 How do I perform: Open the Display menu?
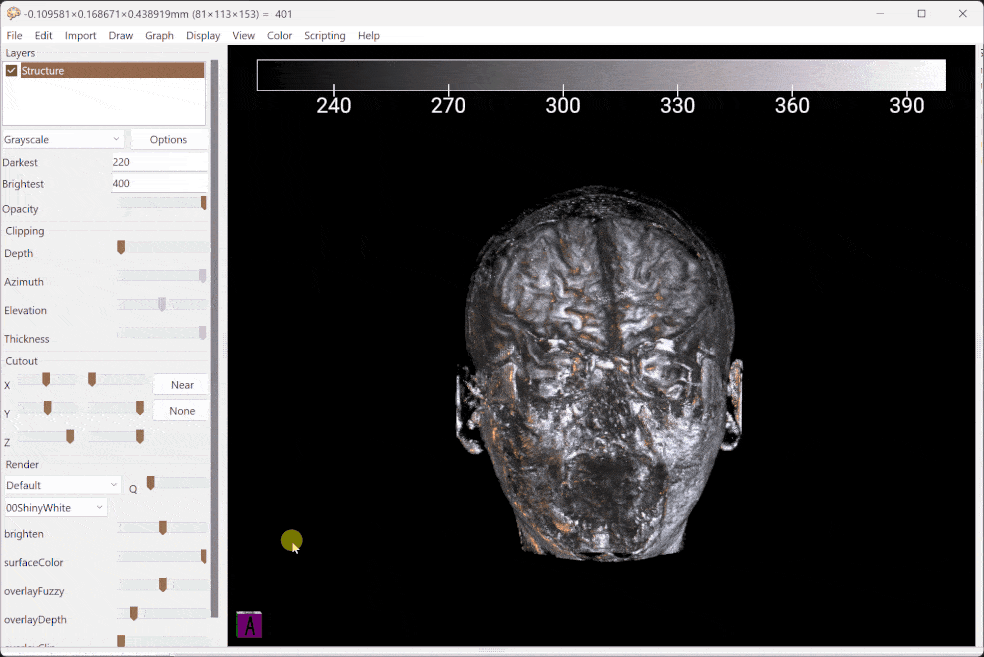pos(203,36)
